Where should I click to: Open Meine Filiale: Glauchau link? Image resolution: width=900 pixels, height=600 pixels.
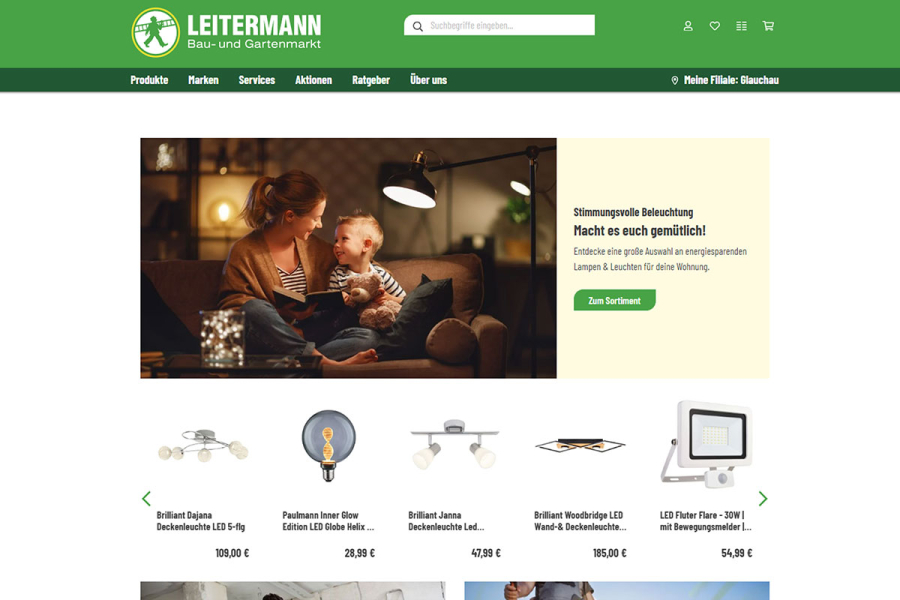[731, 80]
